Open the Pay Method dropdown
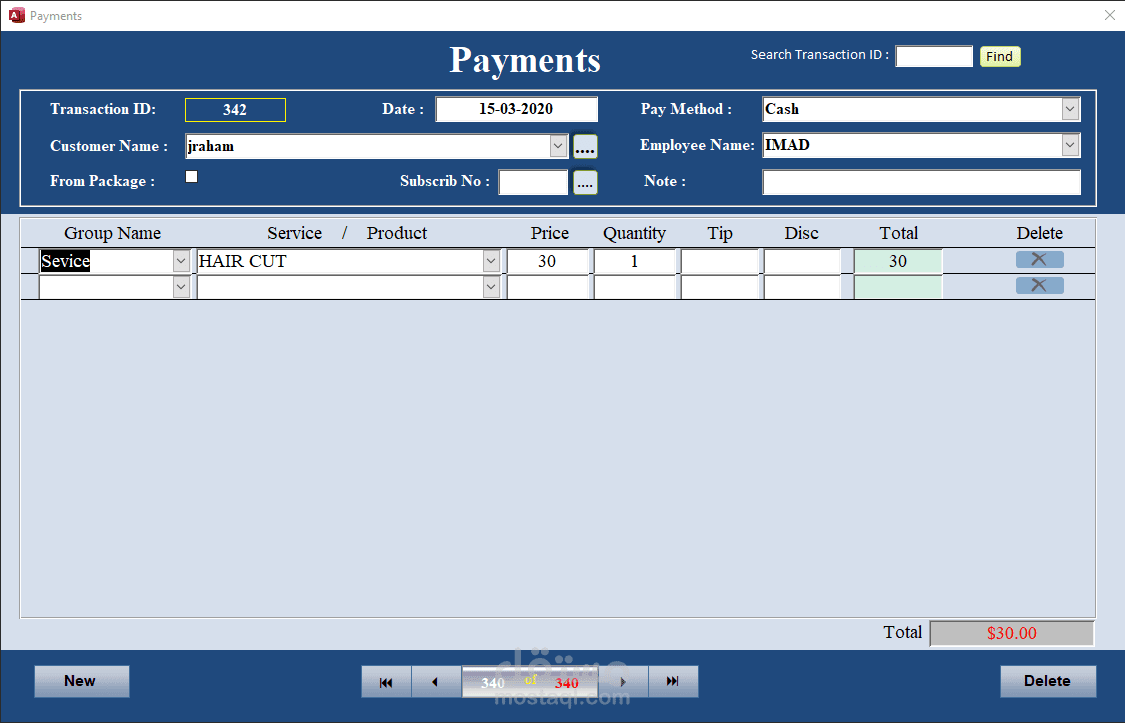This screenshot has height=723, width=1125. point(1070,109)
